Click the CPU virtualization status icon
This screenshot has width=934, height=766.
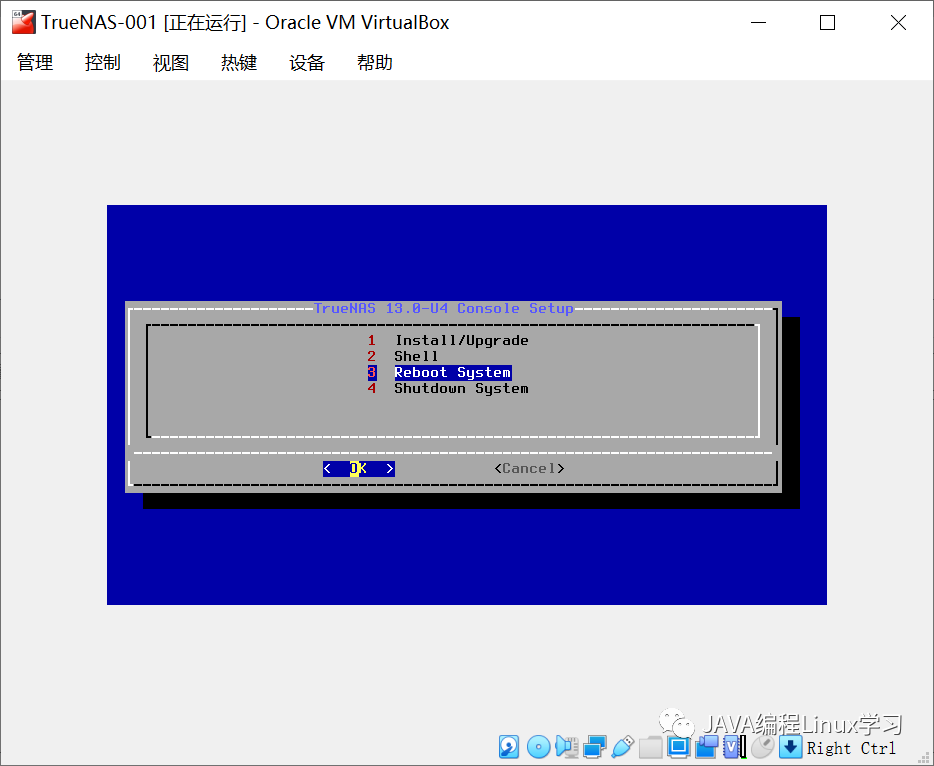tap(734, 747)
